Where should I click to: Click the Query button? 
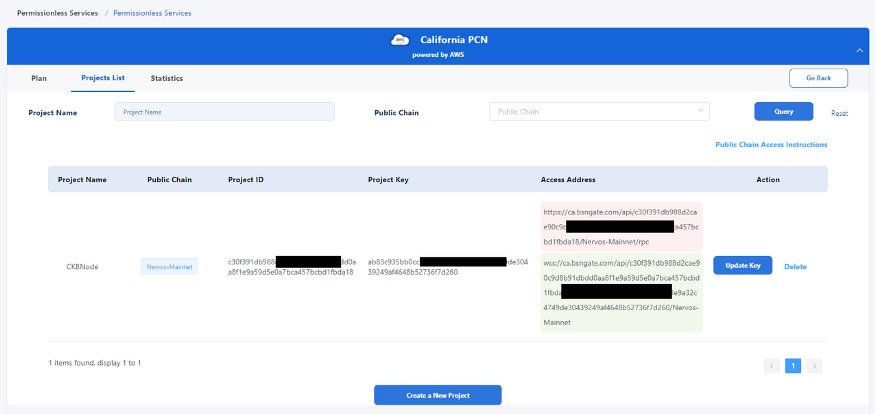tap(783, 111)
